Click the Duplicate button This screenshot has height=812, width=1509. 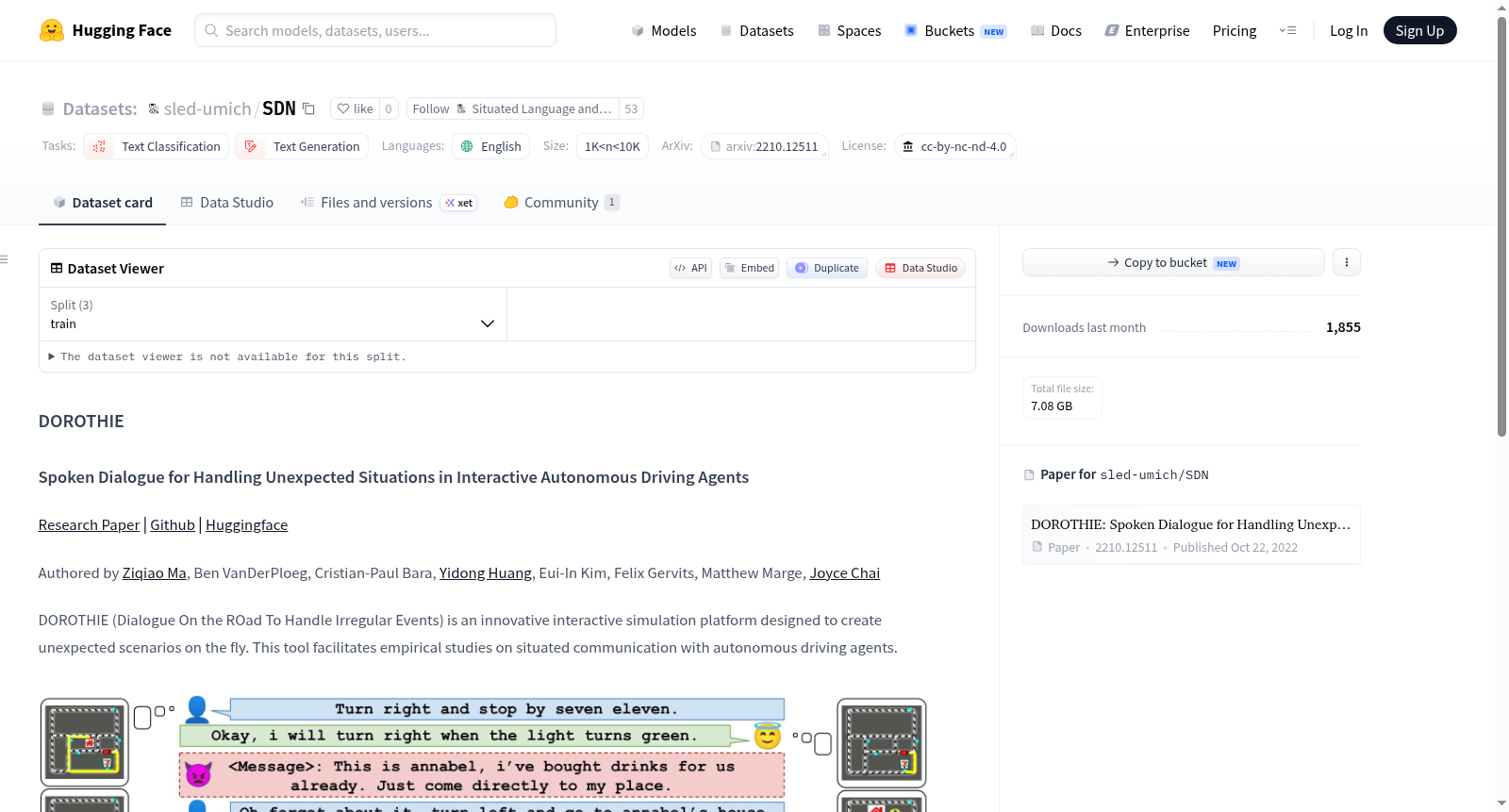[827, 268]
